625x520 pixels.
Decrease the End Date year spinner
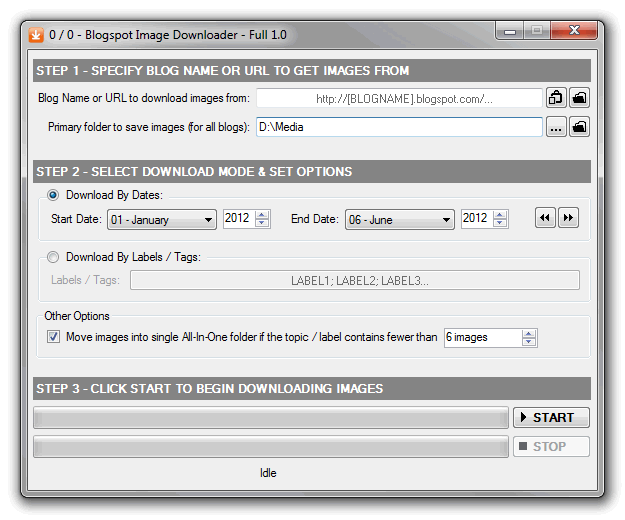tap(500, 223)
